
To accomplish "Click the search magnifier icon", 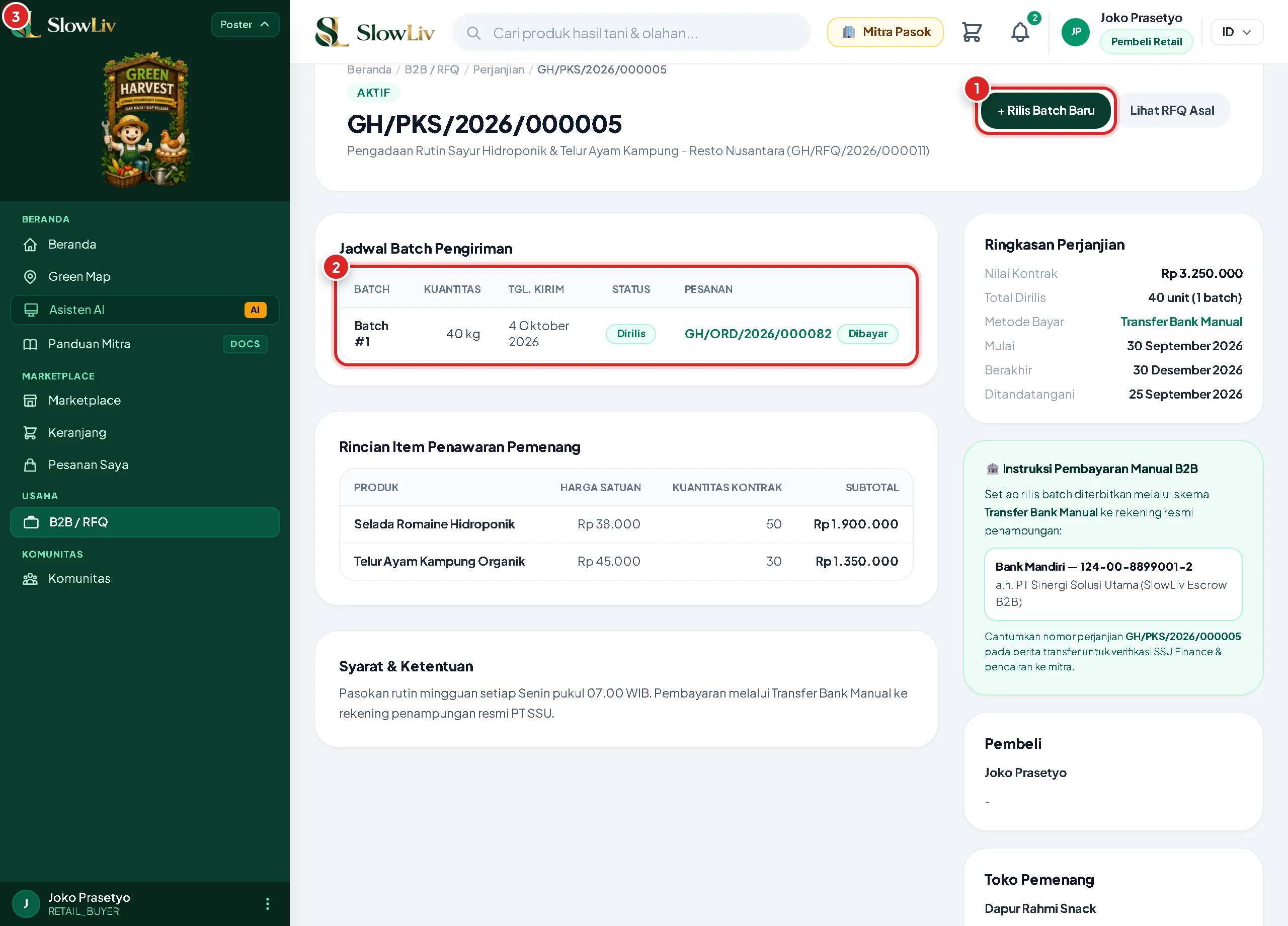I will coord(473,33).
